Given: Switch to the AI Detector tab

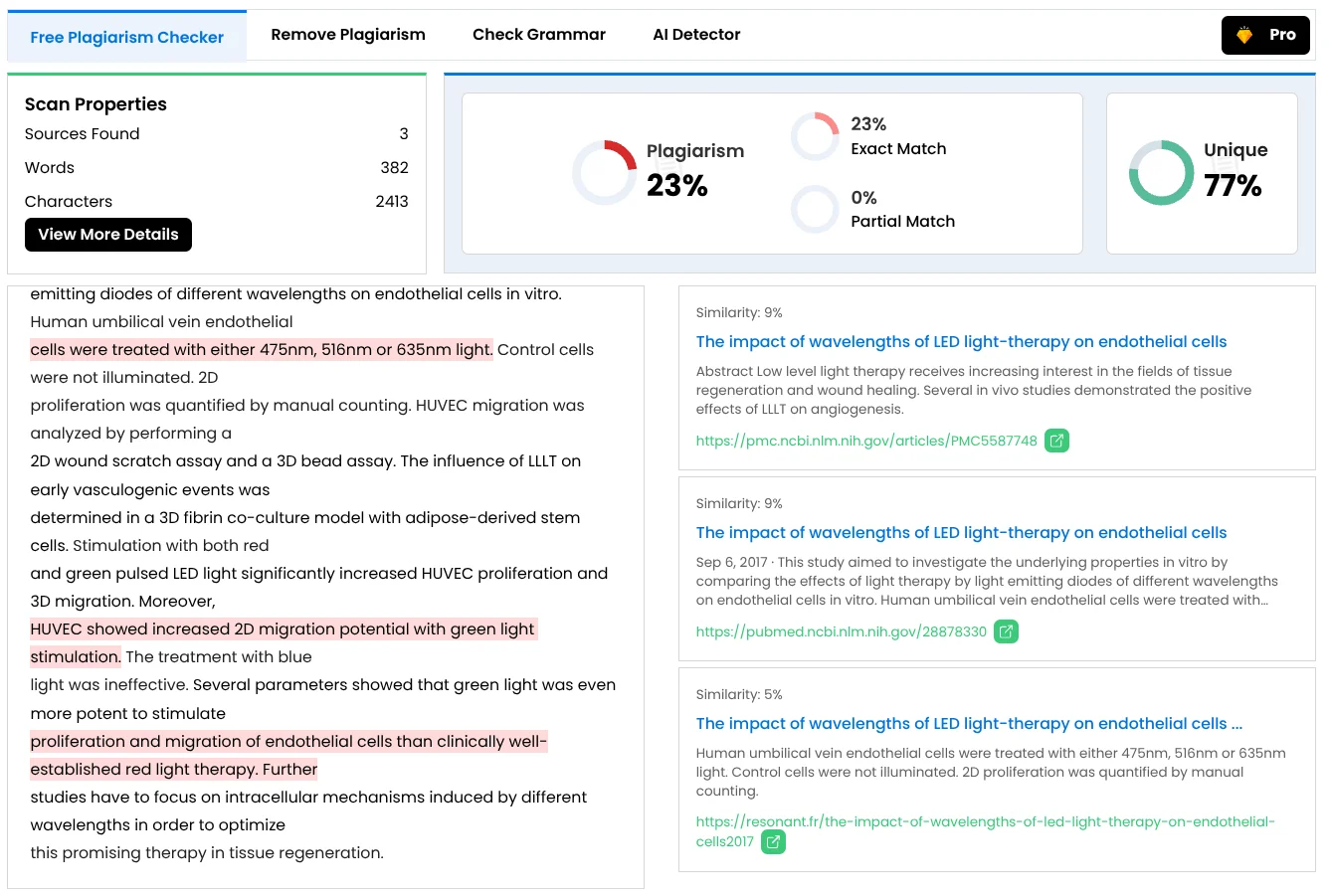Looking at the screenshot, I should click(x=696, y=35).
